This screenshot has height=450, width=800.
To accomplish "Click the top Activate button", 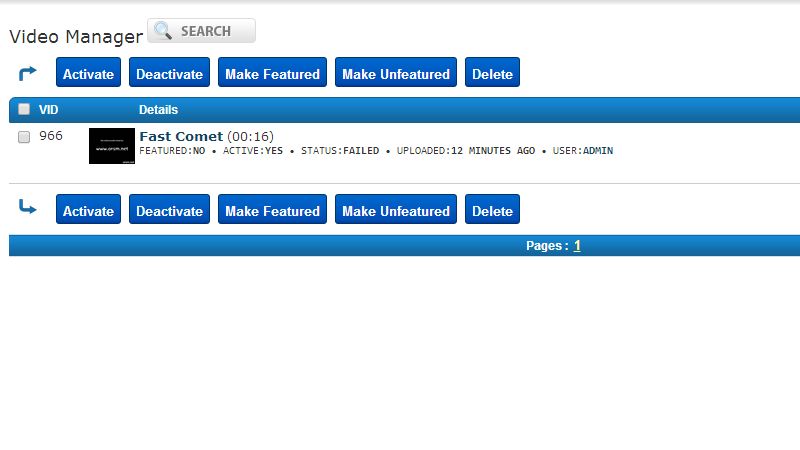I will click(88, 72).
